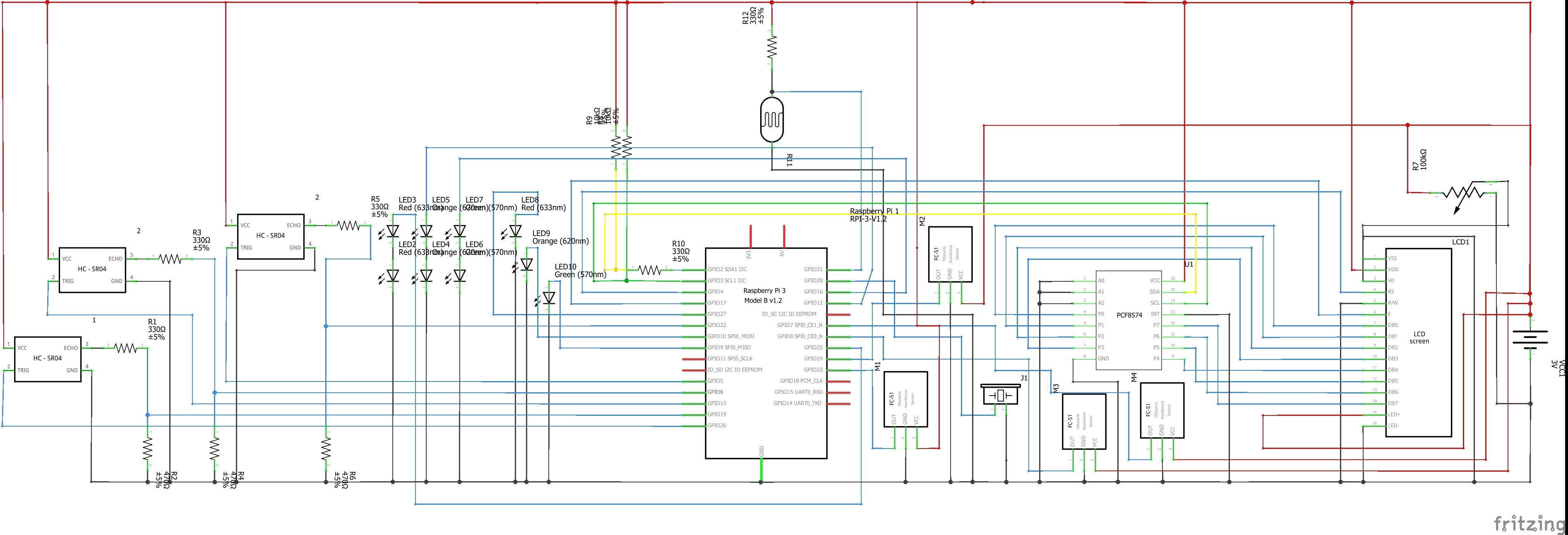Click the R5 resistor zigzag symbol
The height and width of the screenshot is (535, 1568).
pos(349,225)
